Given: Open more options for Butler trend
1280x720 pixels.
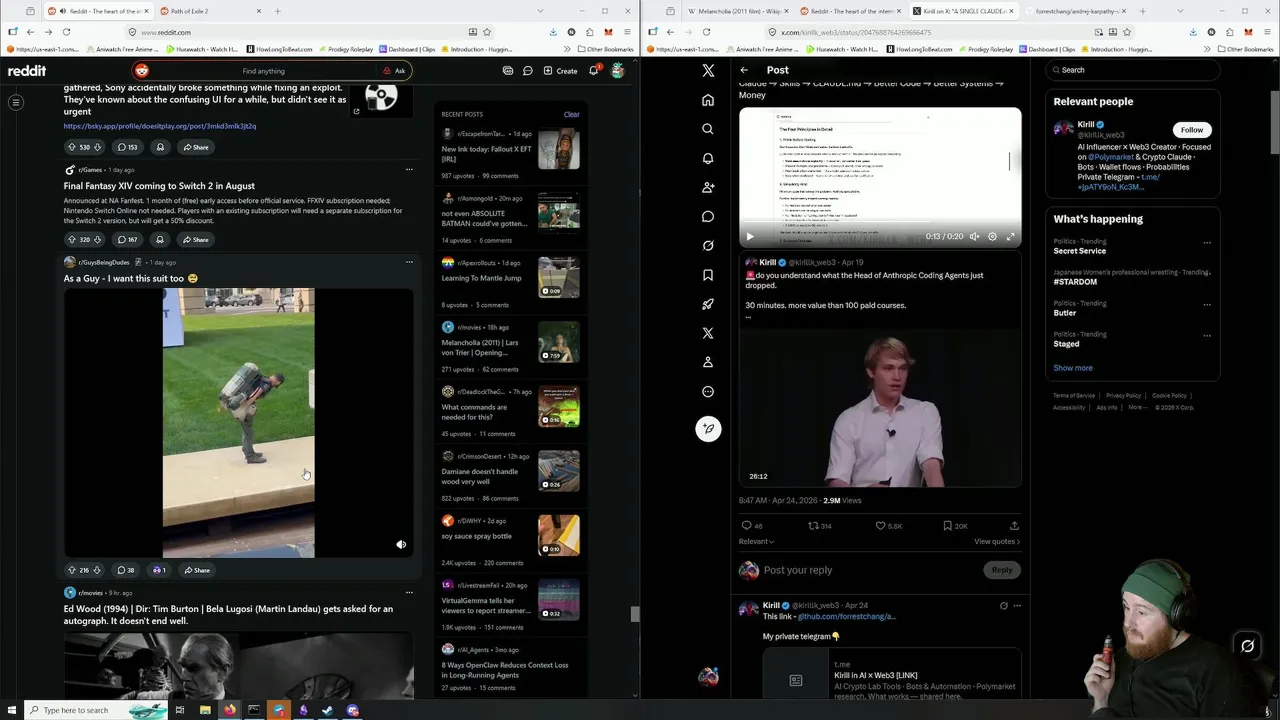Looking at the screenshot, I should tap(1207, 304).
